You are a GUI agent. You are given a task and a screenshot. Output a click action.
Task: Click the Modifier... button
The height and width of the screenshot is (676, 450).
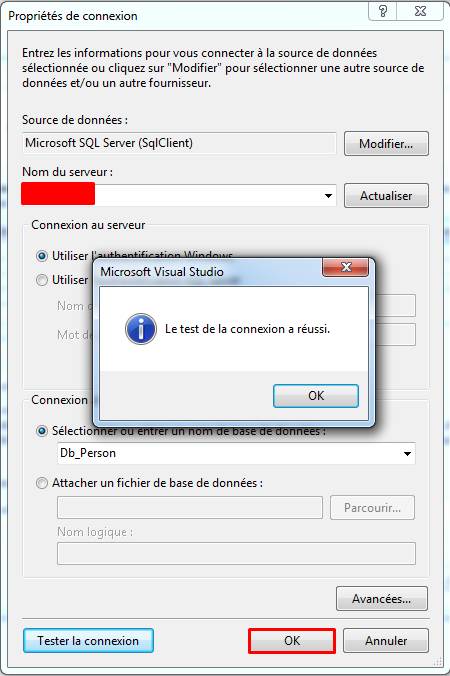386,144
